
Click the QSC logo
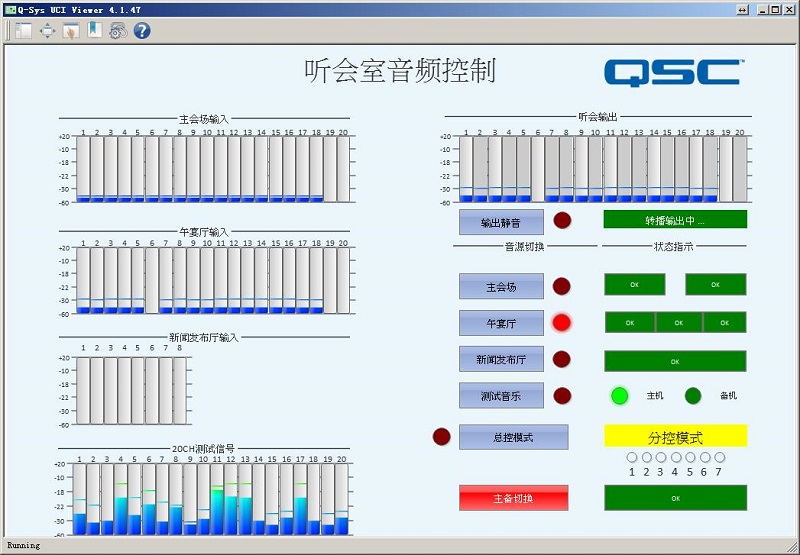coord(672,73)
